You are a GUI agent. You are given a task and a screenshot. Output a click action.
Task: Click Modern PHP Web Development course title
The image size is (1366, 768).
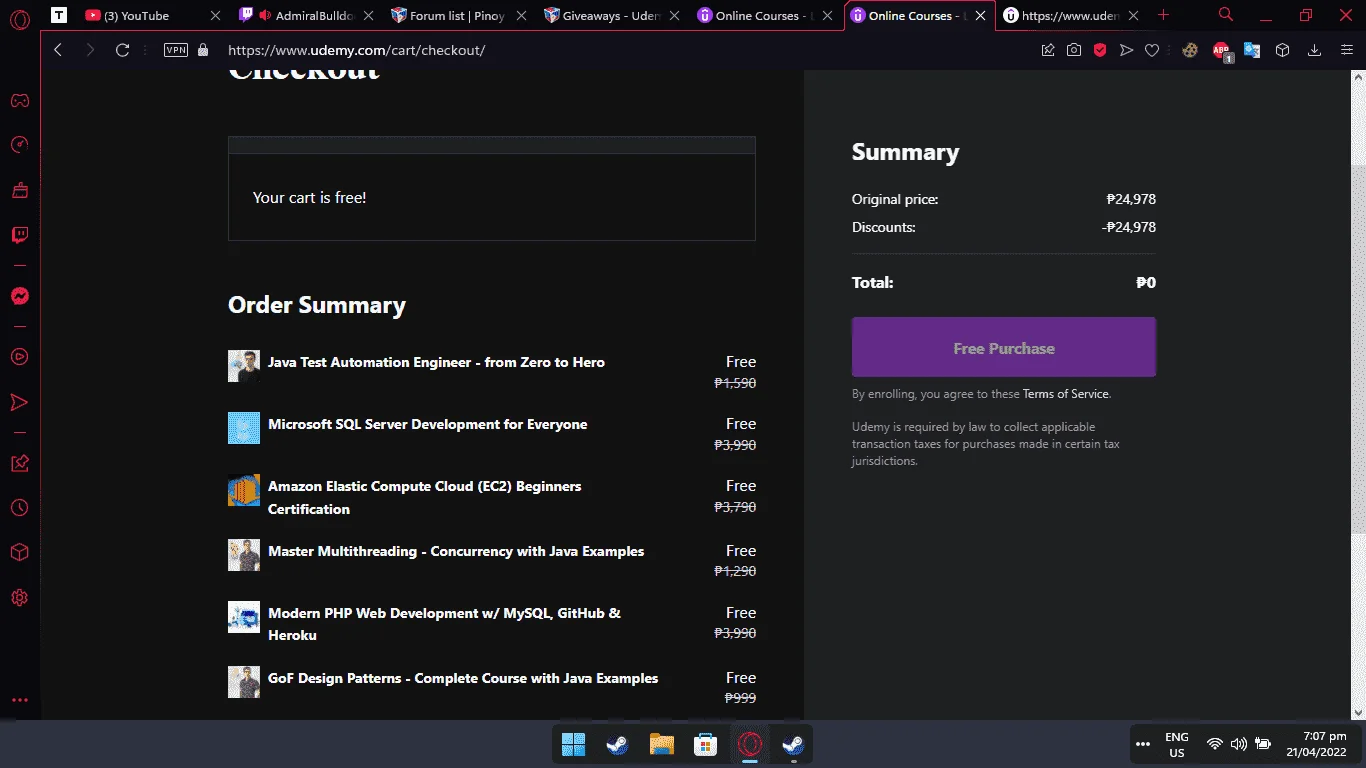tap(444, 624)
